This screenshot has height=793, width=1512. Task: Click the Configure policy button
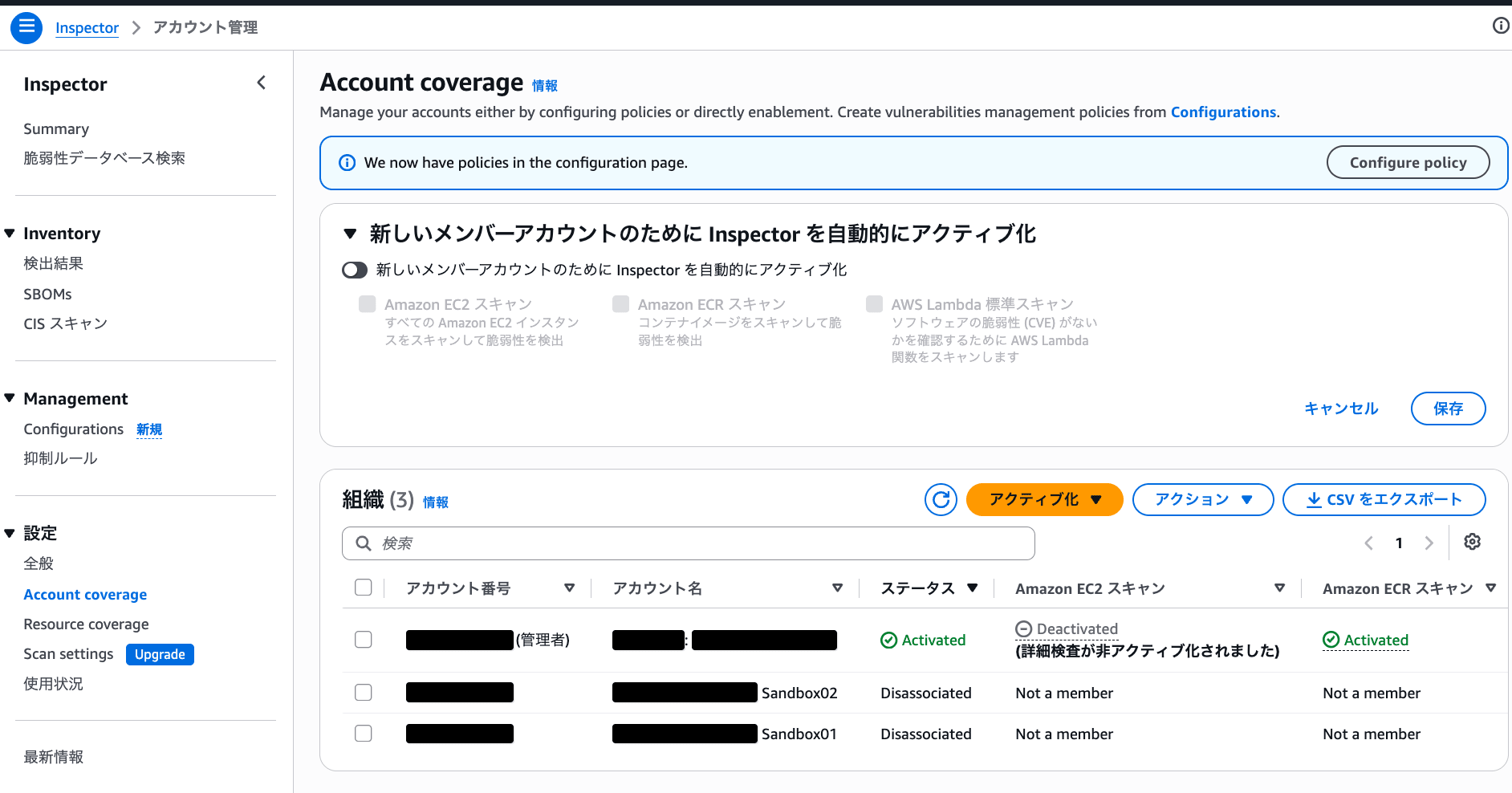tap(1408, 162)
